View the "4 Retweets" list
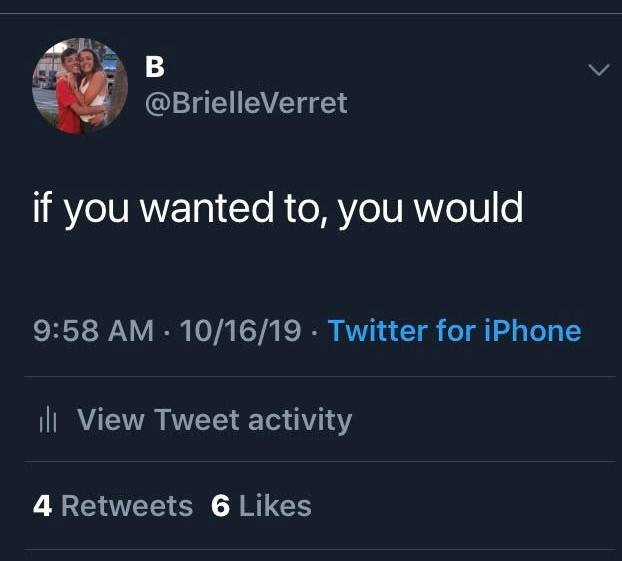 point(112,506)
